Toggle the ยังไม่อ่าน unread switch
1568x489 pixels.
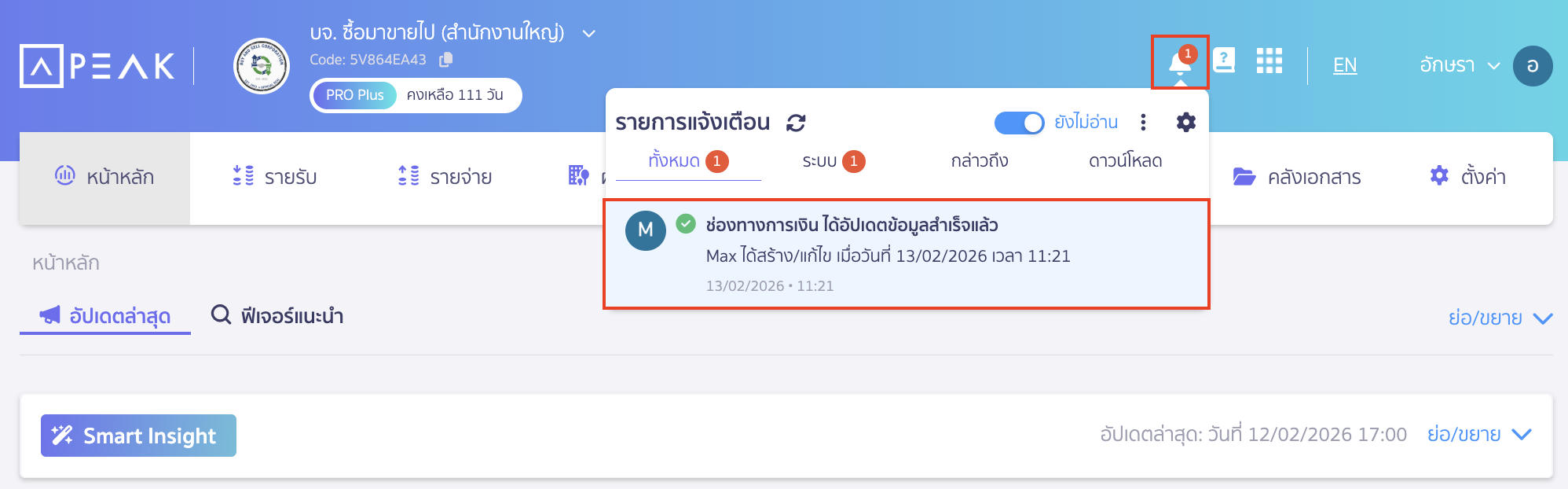1019,123
